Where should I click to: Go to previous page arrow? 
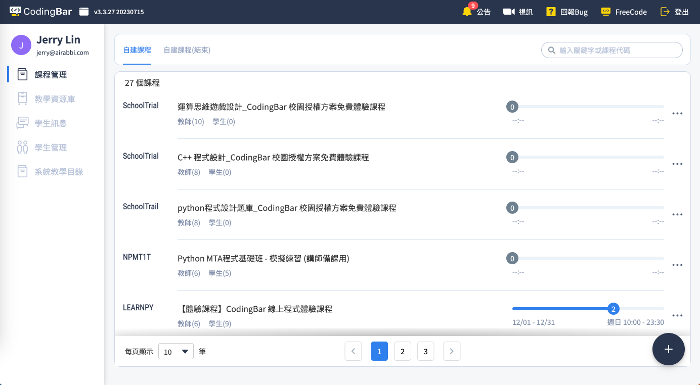pyautogui.click(x=353, y=351)
